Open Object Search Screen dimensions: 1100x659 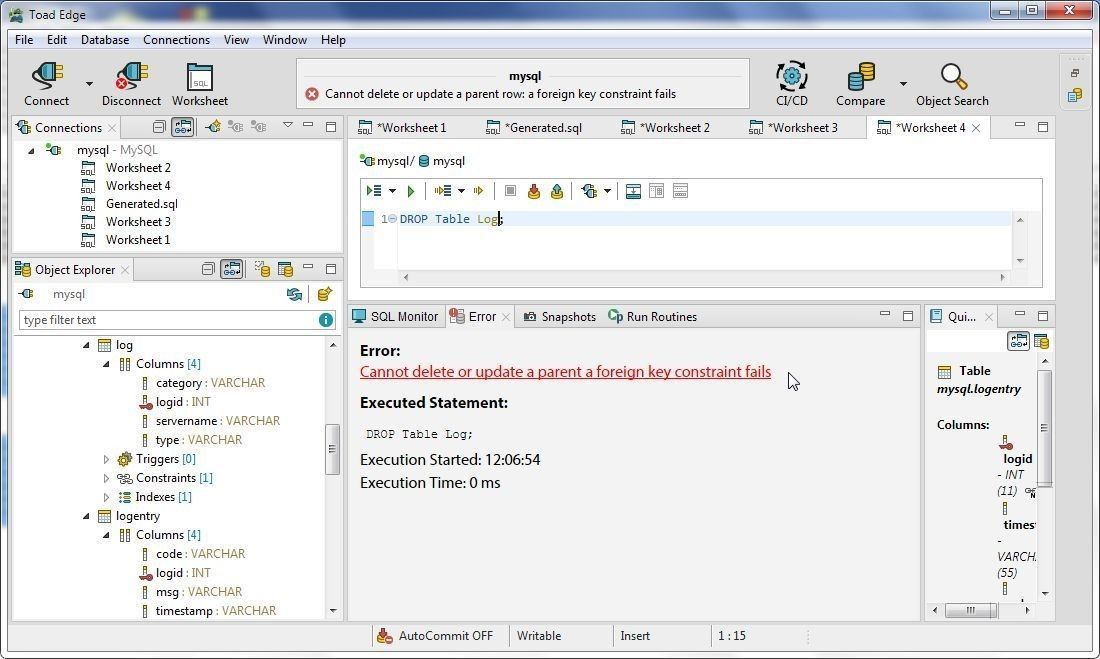coord(952,84)
